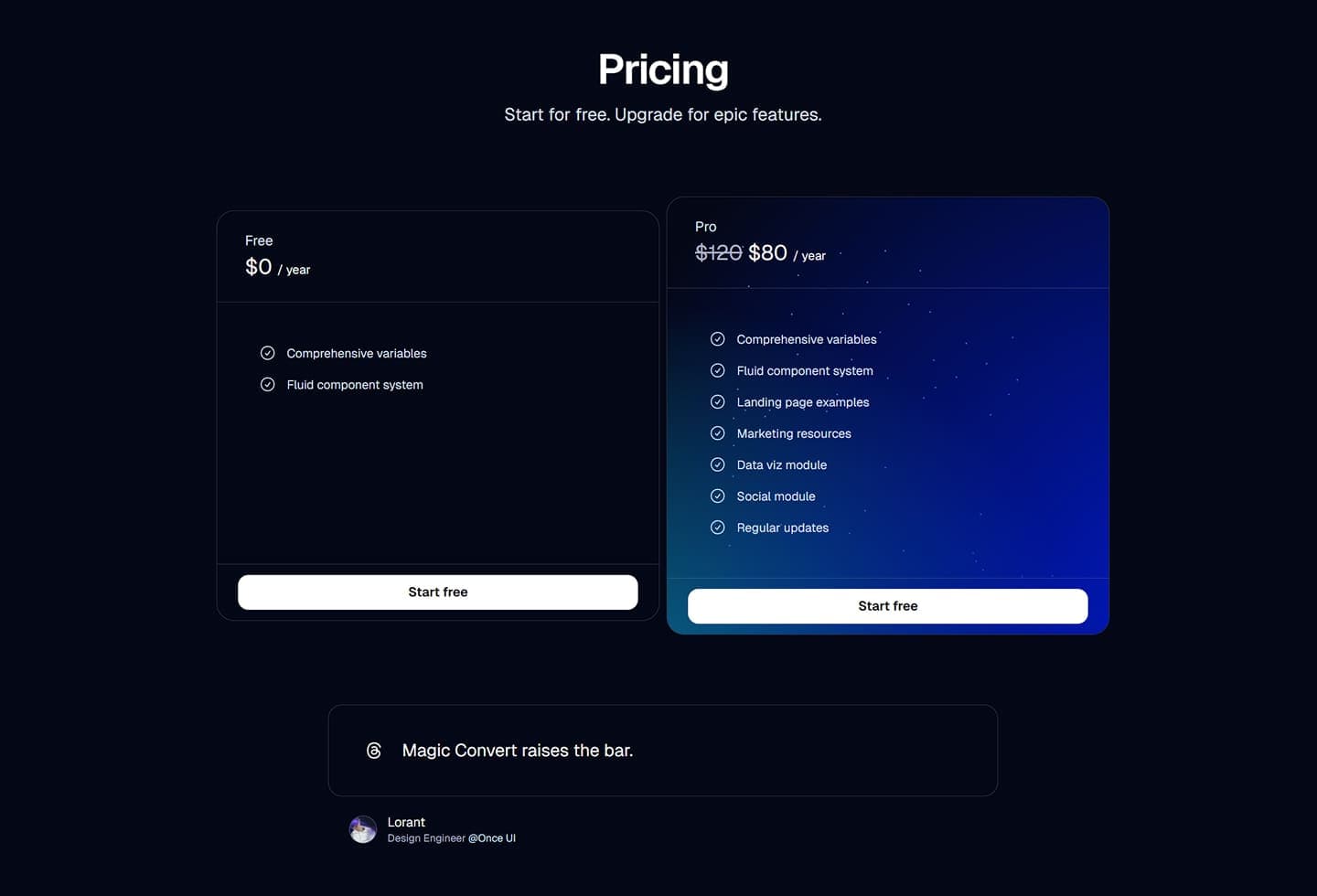Viewport: 1317px width, 896px height.
Task: Click the $80 Pro price
Action: coord(767,253)
